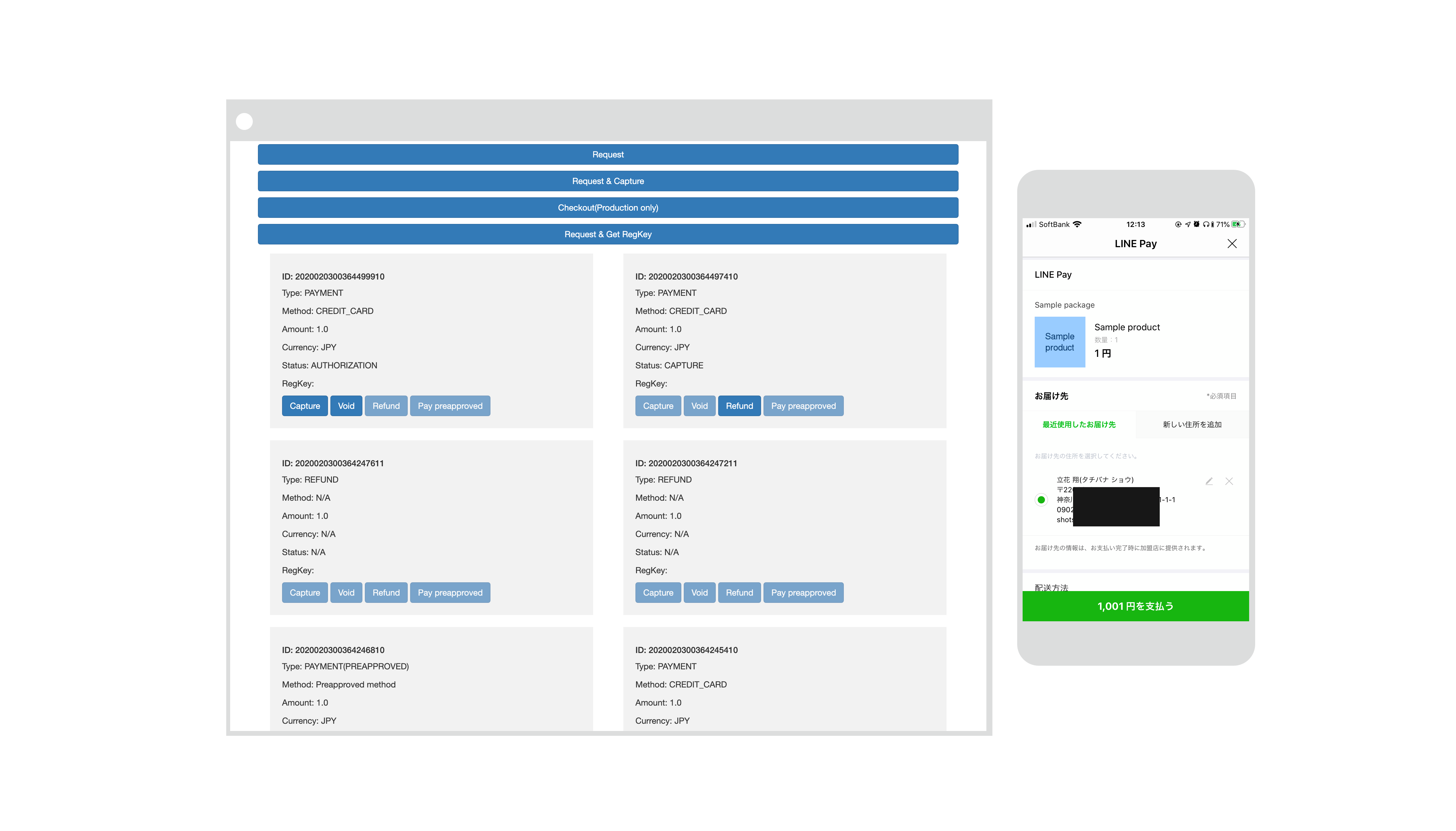Refund button for transaction 2020020300364499910

[386, 406]
